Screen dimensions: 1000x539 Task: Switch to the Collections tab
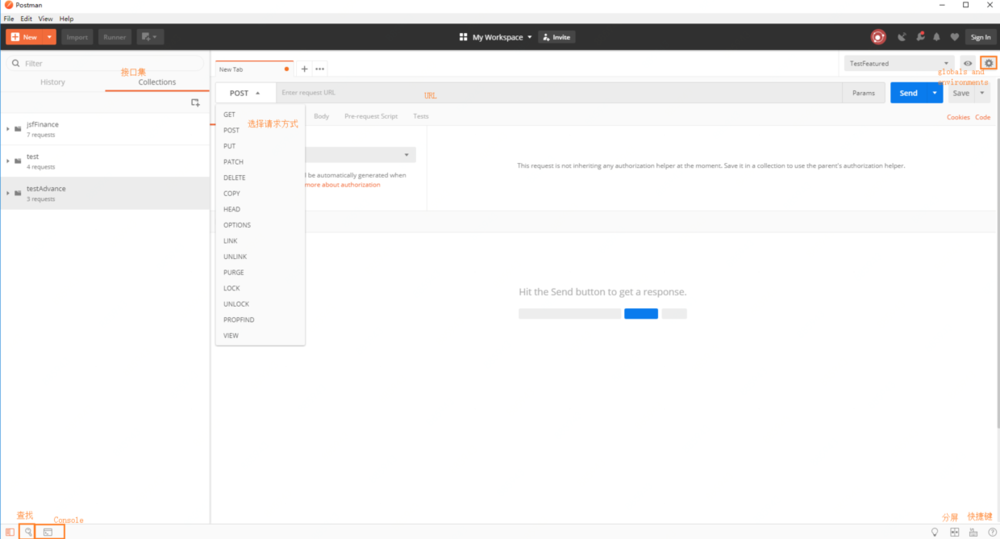click(157, 82)
